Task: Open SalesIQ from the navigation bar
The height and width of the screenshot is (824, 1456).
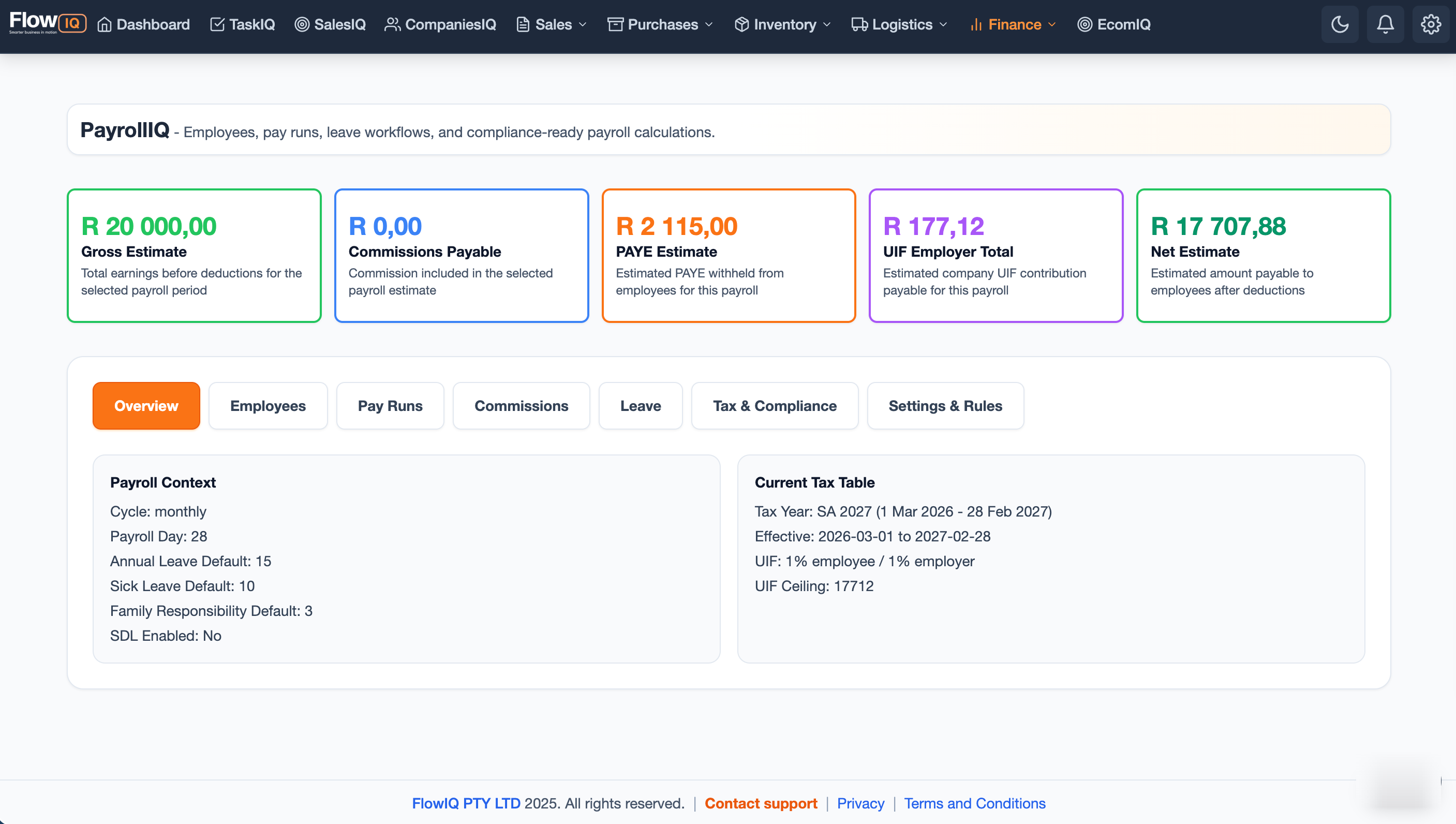Action: [x=330, y=24]
